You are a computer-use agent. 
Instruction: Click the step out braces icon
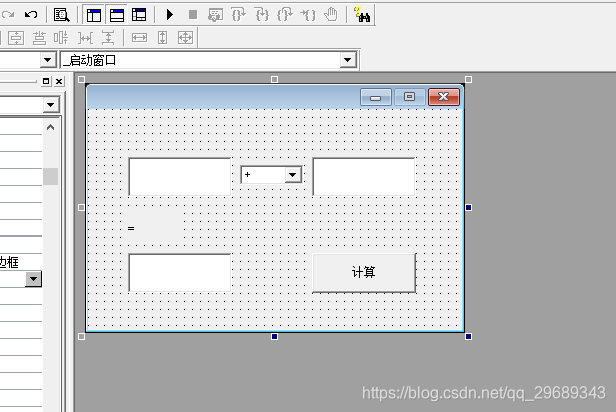click(x=285, y=15)
